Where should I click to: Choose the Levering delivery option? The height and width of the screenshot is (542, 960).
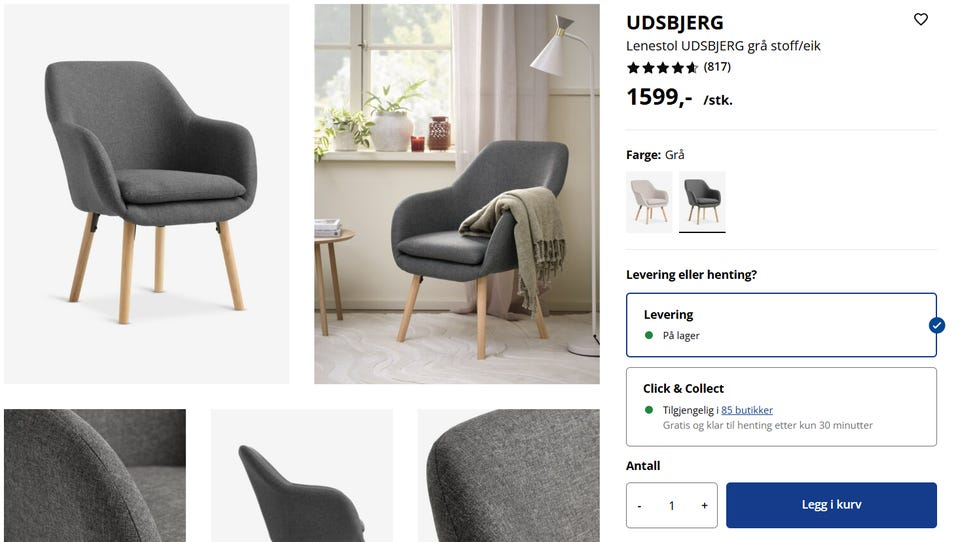pos(781,325)
